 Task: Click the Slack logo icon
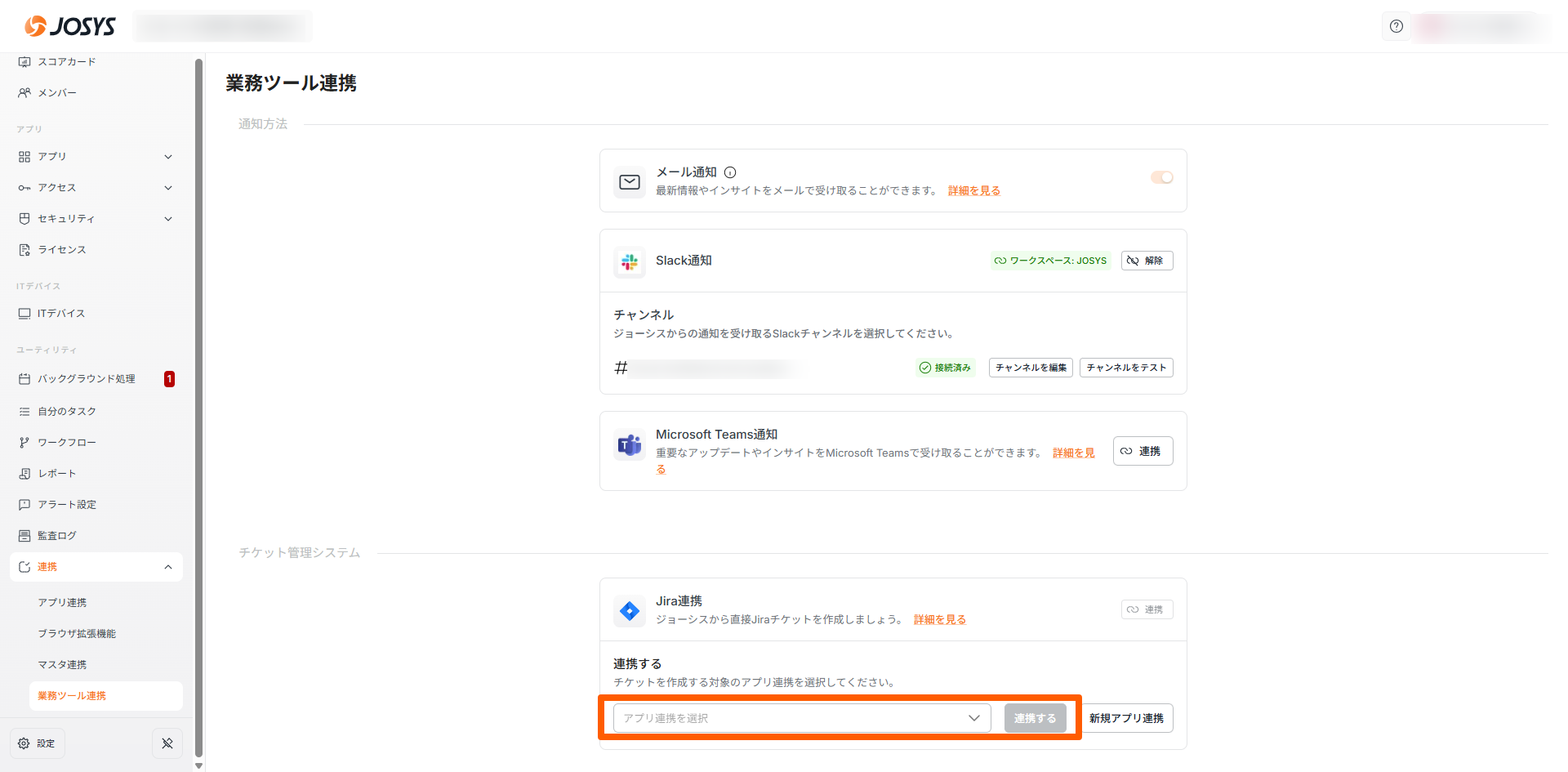630,262
